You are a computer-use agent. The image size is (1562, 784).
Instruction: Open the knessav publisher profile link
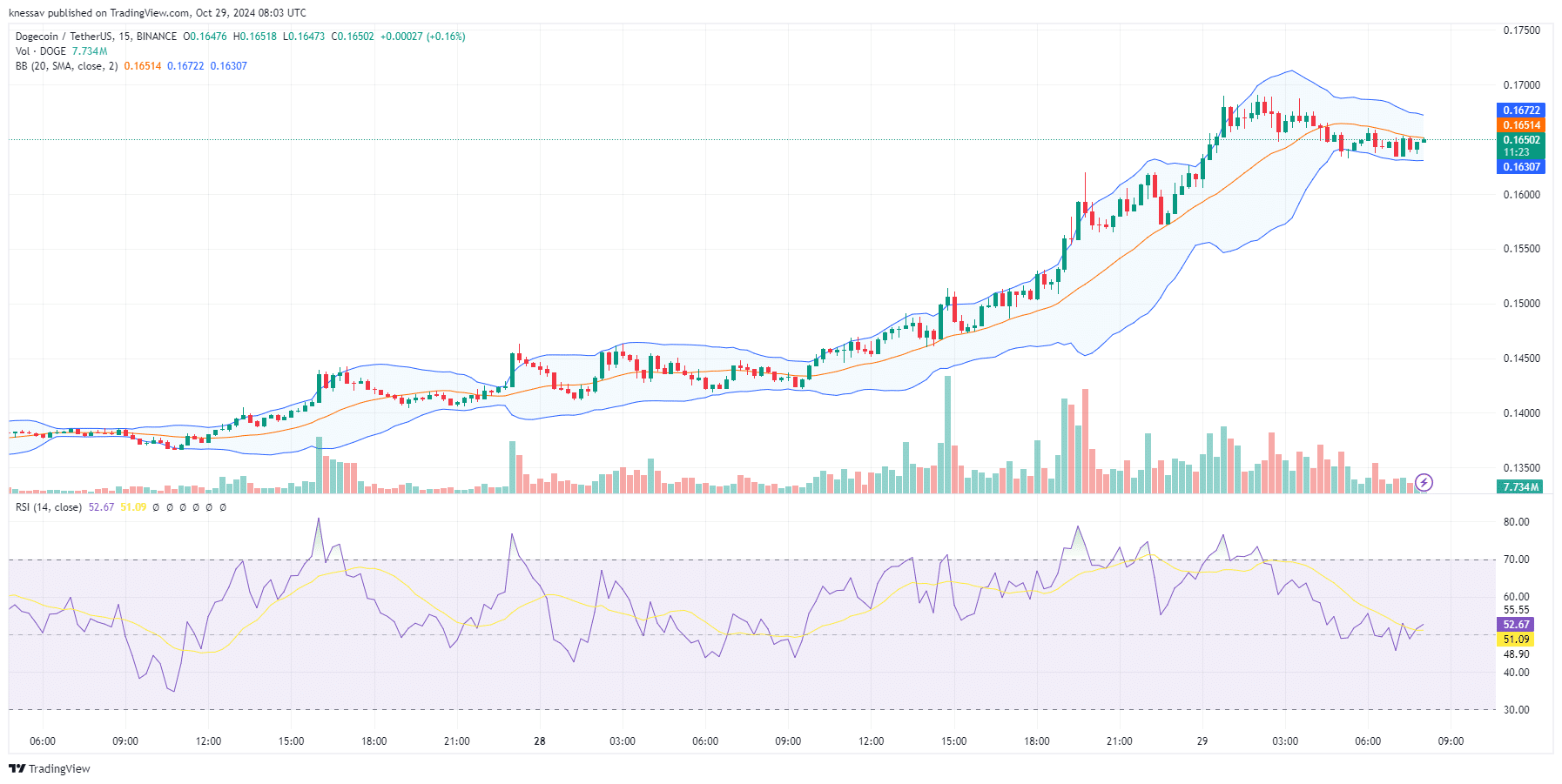point(24,12)
